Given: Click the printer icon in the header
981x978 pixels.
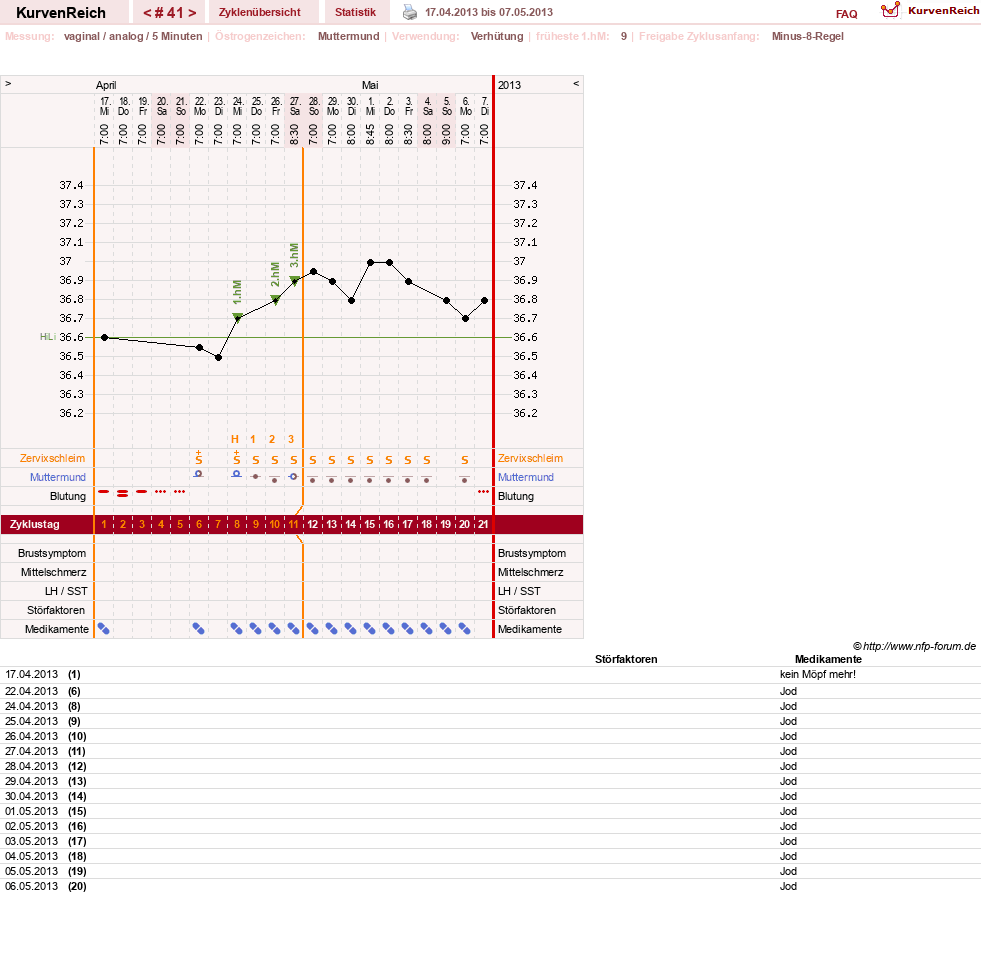Looking at the screenshot, I should click(x=410, y=12).
